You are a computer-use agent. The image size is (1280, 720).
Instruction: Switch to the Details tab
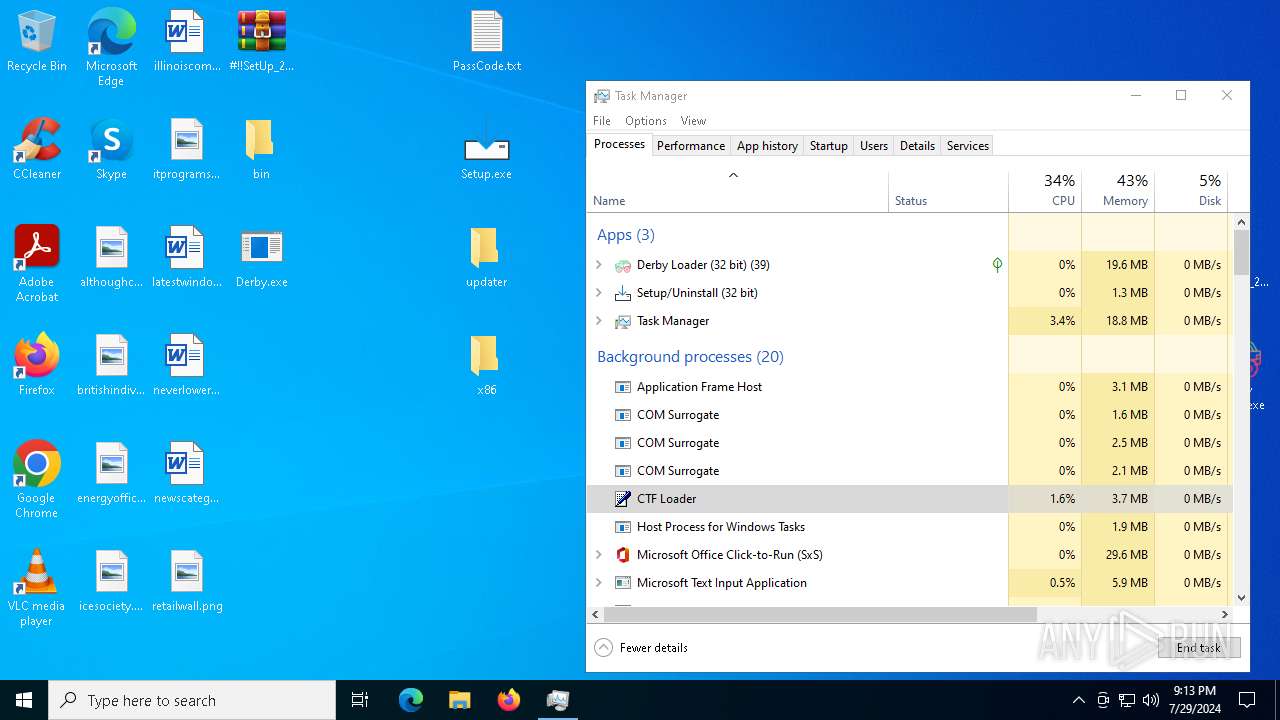click(x=917, y=146)
